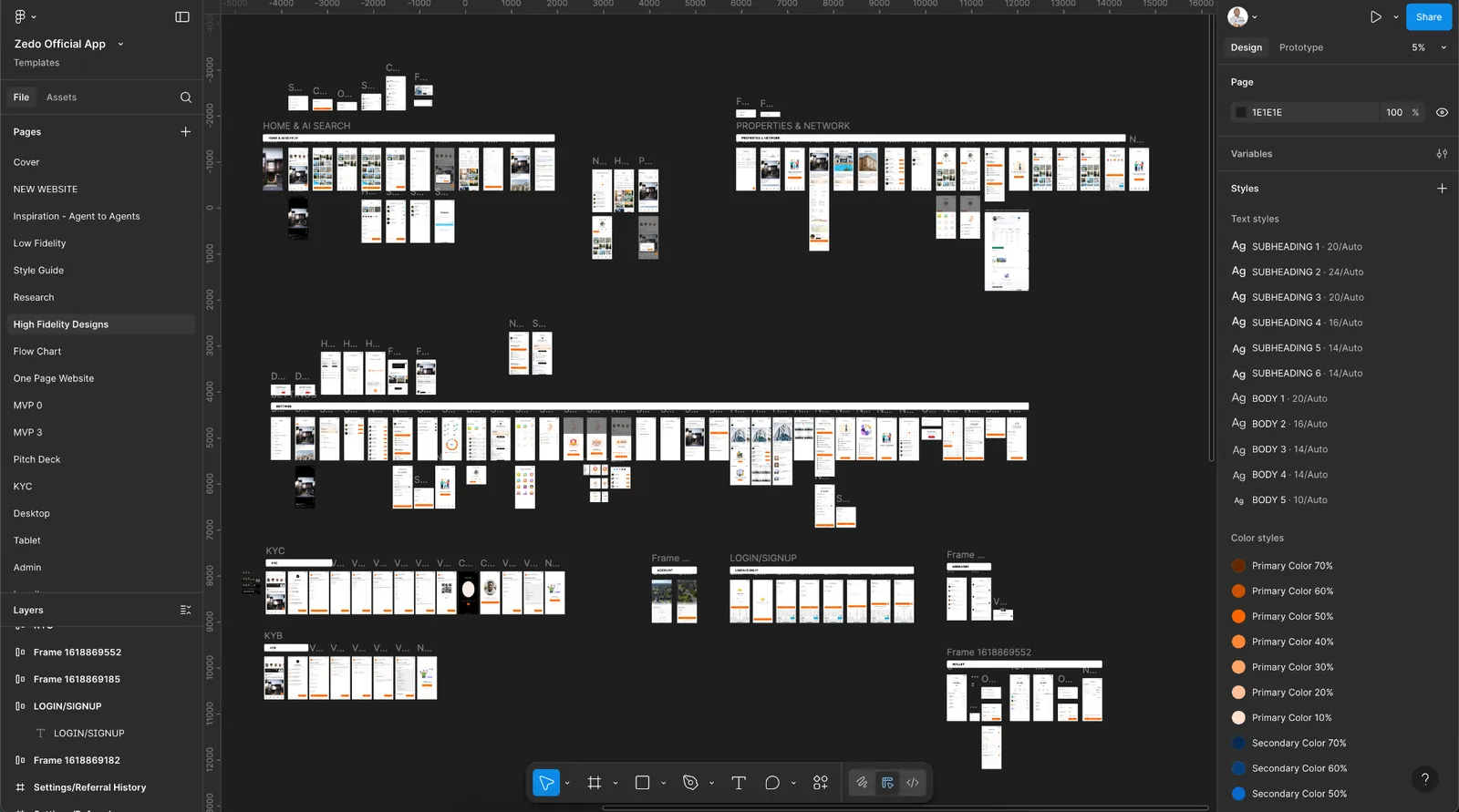Image resolution: width=1459 pixels, height=812 pixels.
Task: Open Shape tool options dropdown
Action: (x=663, y=783)
